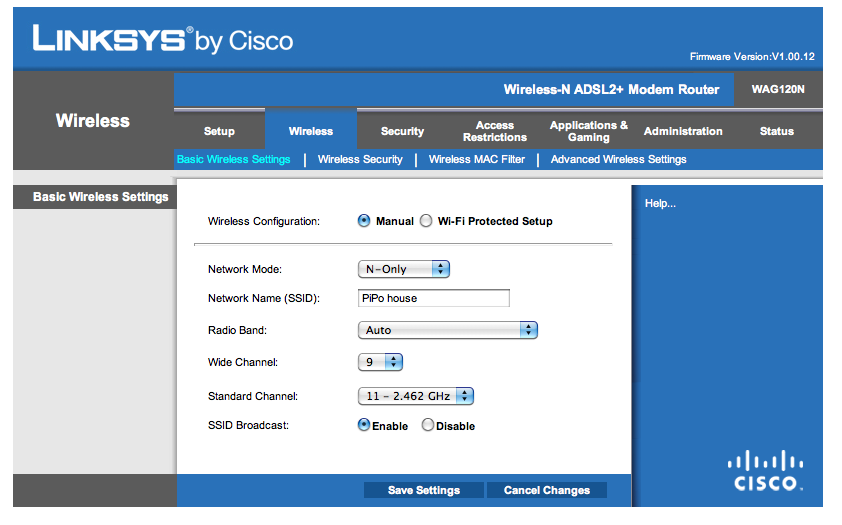Open the Standard Channel dropdown

point(416,396)
